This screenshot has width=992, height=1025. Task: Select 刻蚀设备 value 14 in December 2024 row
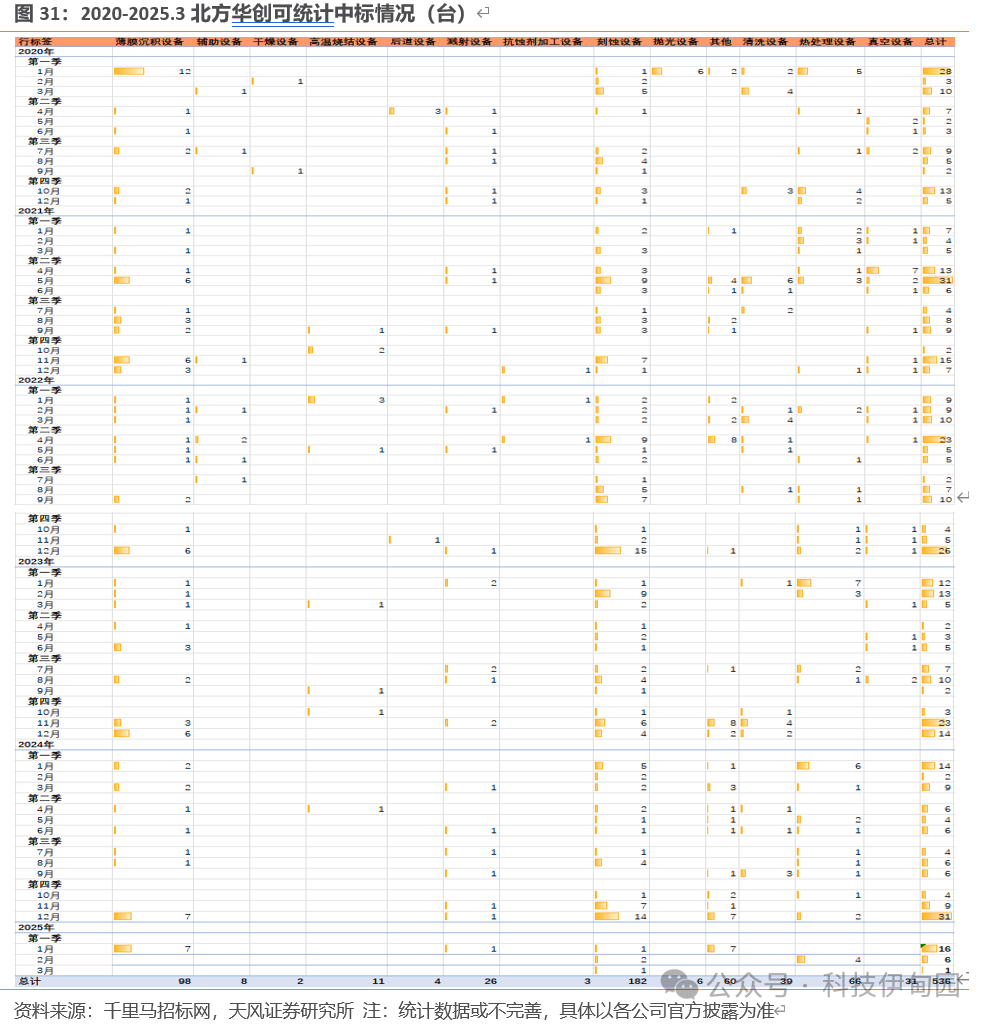[x=640, y=916]
